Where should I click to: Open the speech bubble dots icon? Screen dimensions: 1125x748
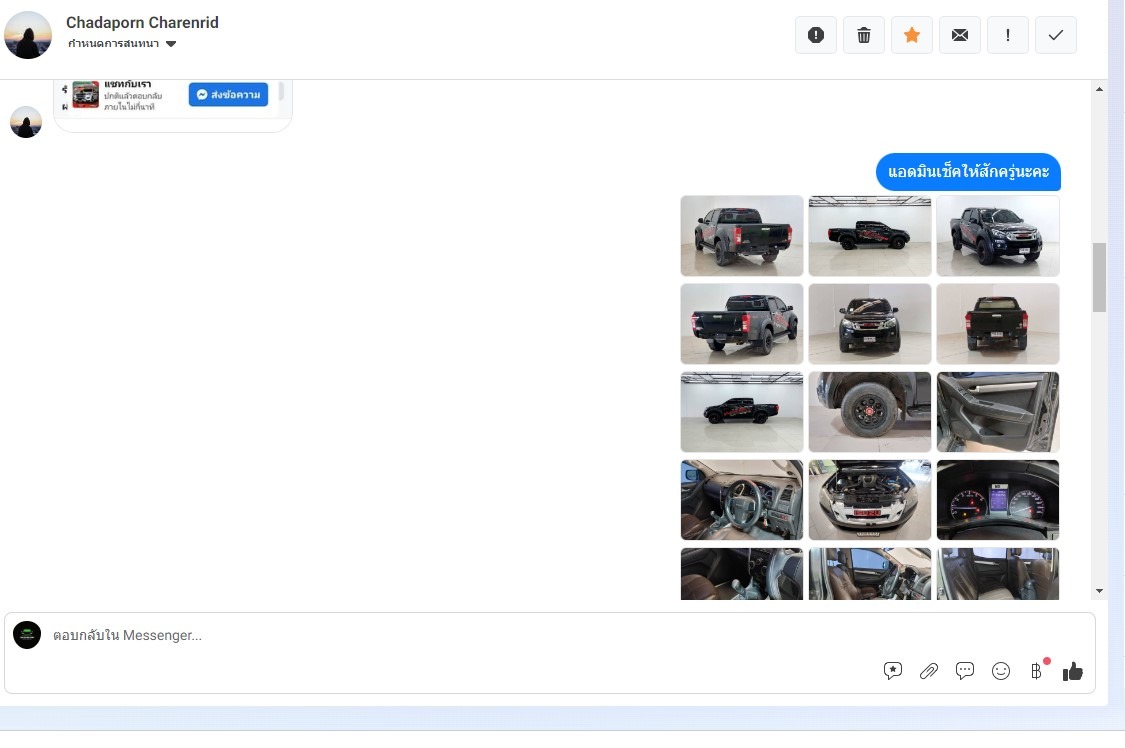click(965, 671)
